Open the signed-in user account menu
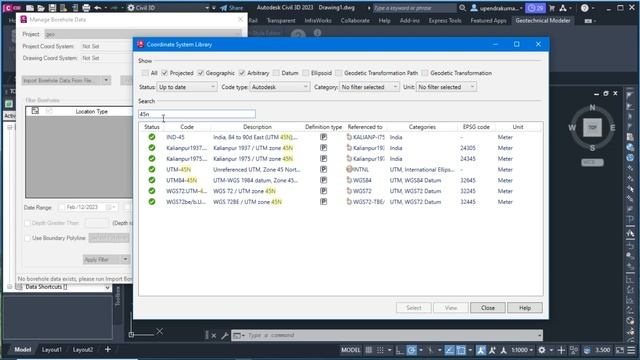Screen dimensions: 640x360 (x=497, y=8)
